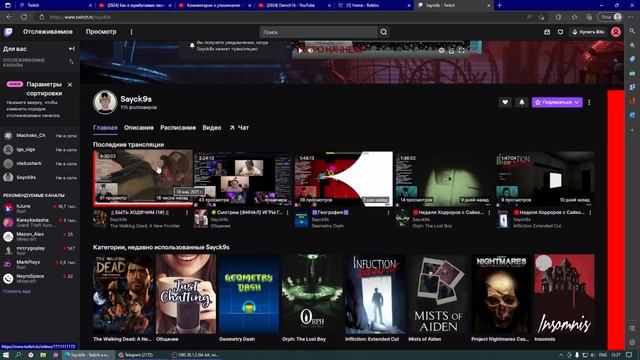Collapse the 'Для вас' sidebar panel

coord(72,49)
